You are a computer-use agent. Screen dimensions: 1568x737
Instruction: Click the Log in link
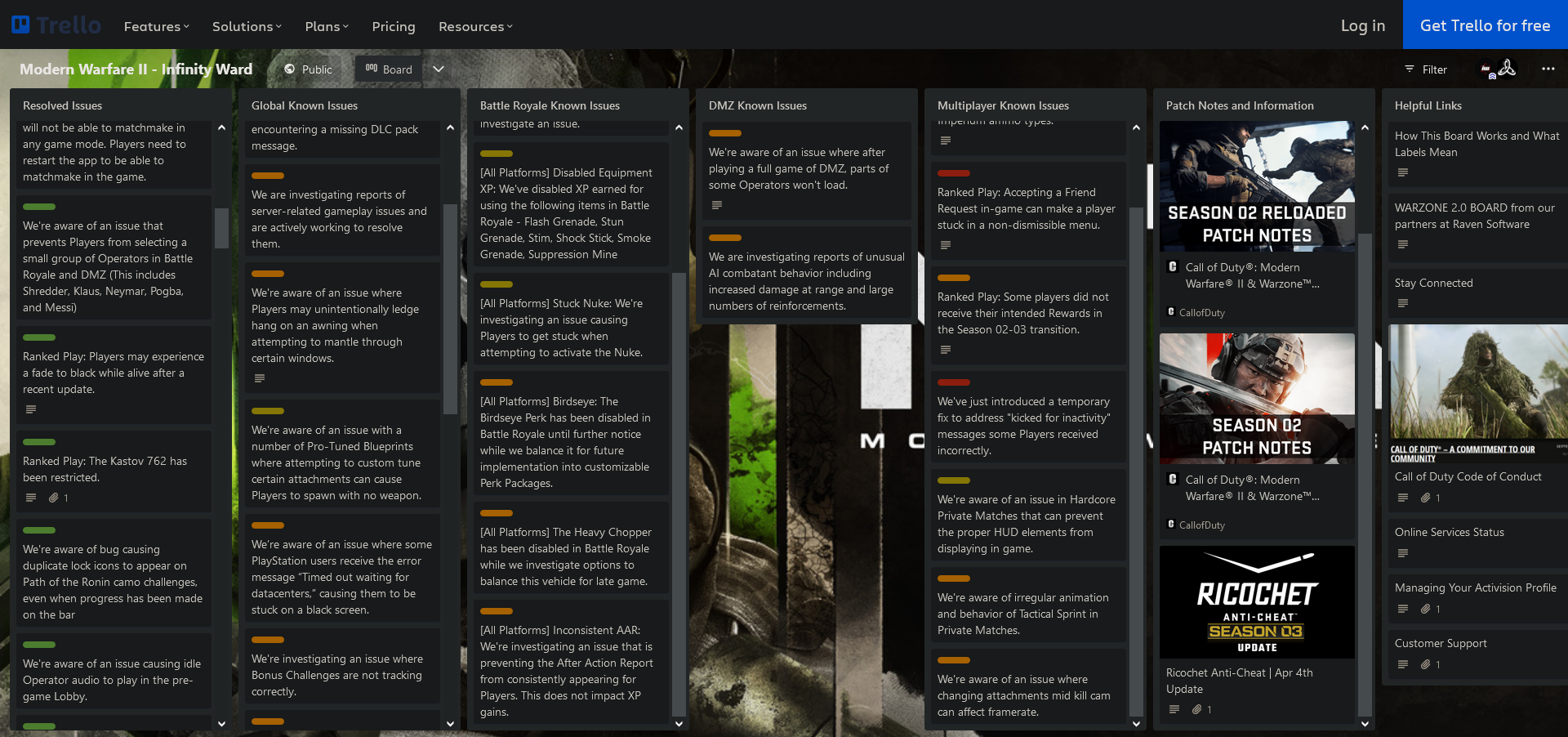click(1362, 25)
